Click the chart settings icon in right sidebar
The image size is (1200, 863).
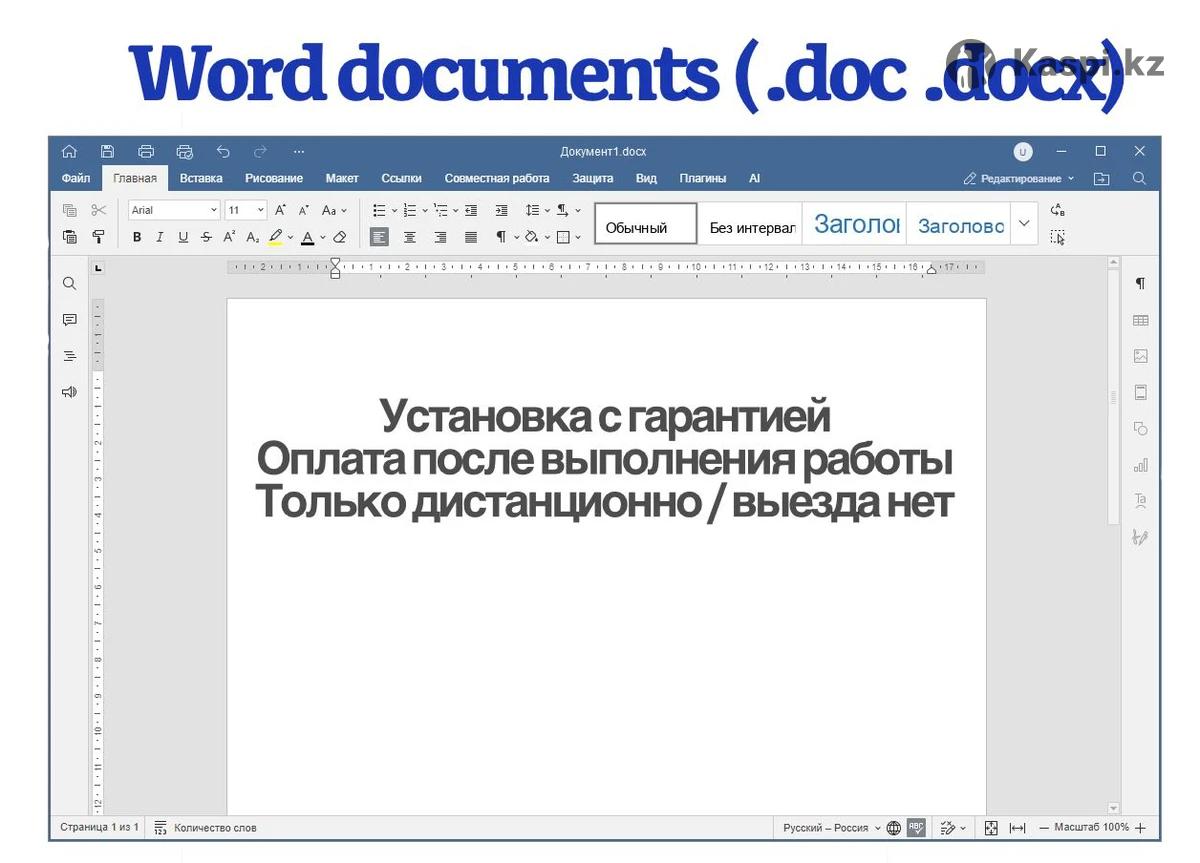pos(1140,465)
